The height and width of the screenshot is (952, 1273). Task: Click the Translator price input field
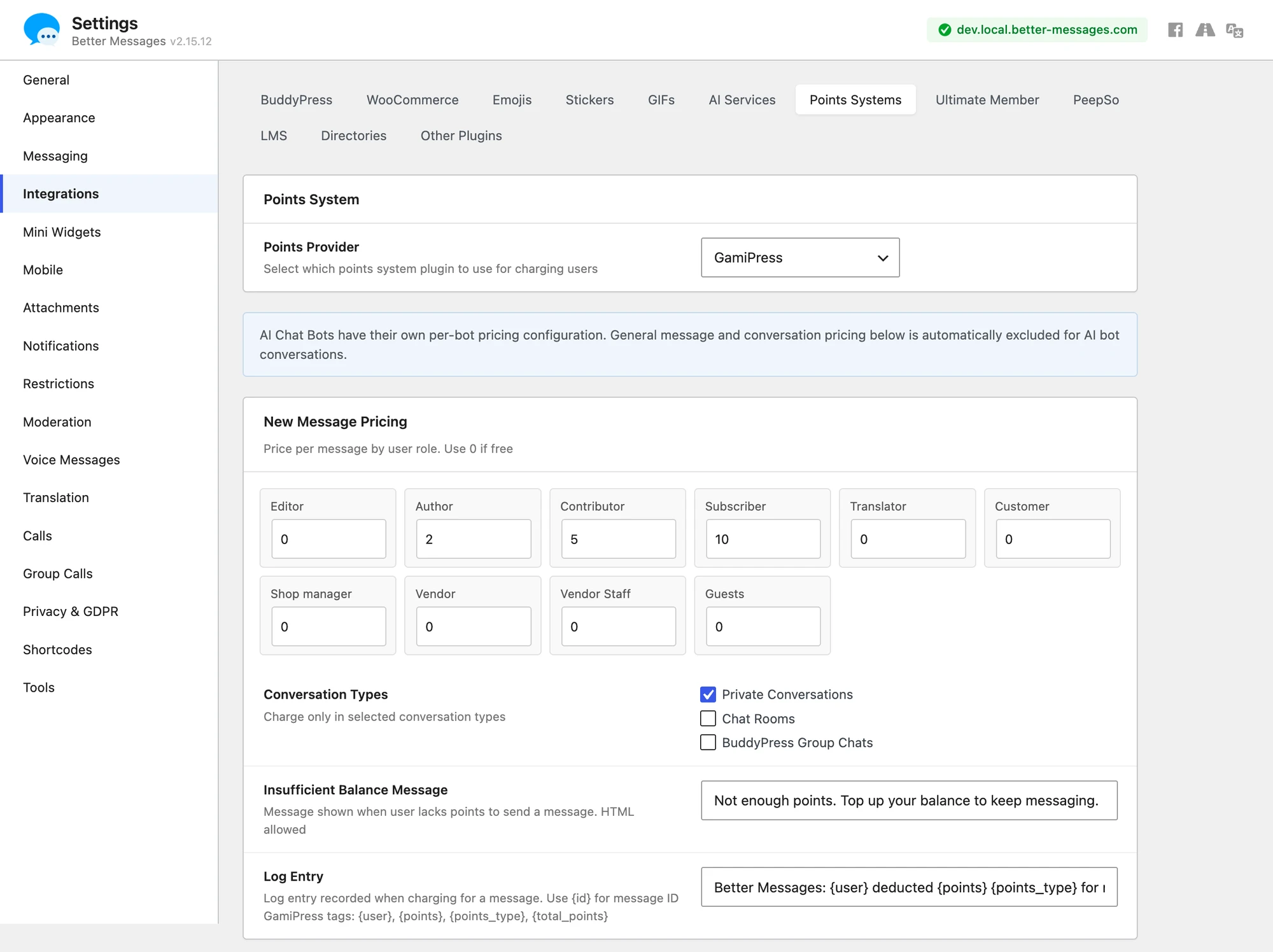(908, 539)
